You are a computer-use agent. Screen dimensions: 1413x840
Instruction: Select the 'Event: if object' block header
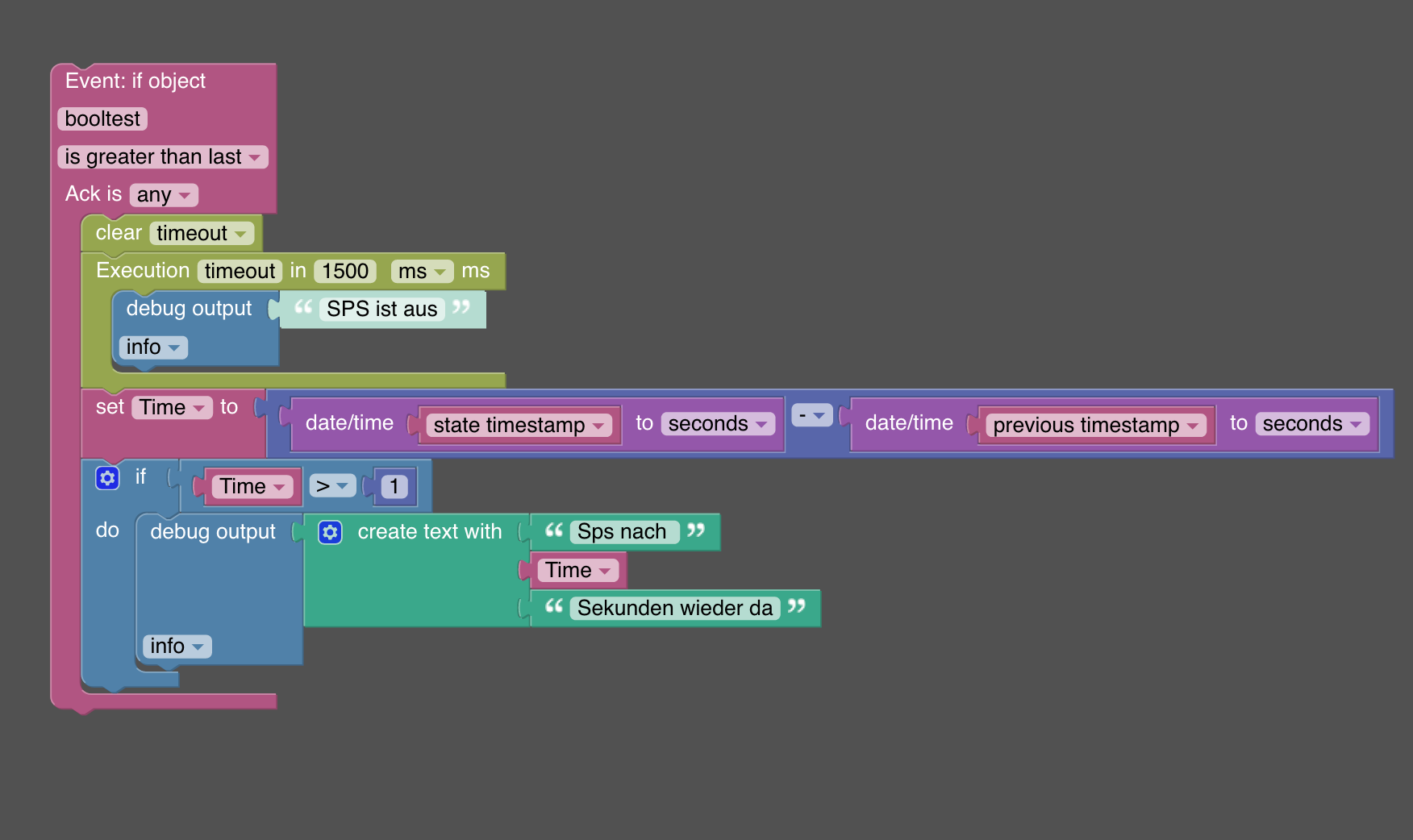(x=135, y=81)
